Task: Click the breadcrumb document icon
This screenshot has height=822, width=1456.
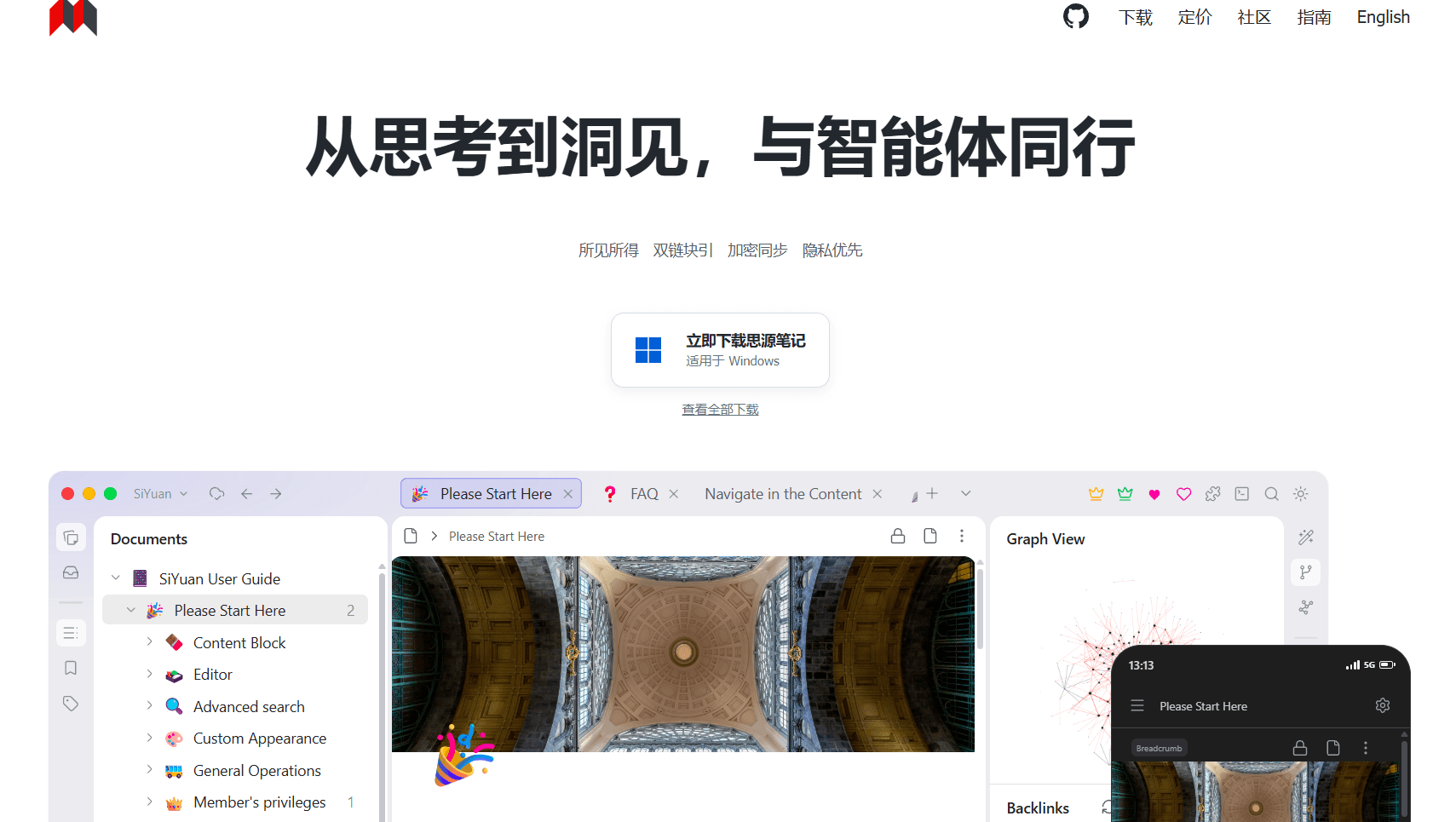Action: tap(411, 536)
